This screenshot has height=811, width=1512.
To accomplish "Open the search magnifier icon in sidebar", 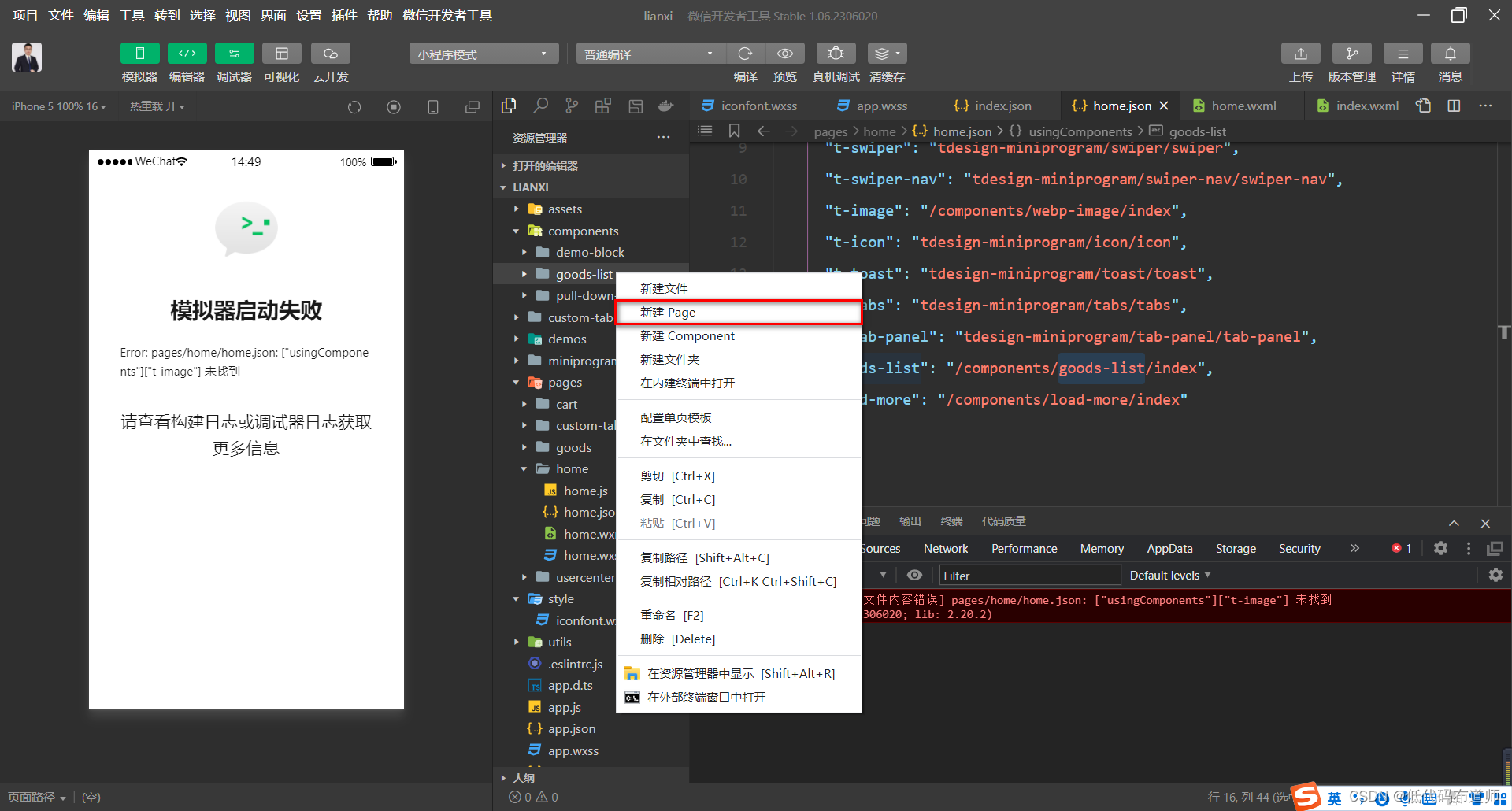I will pyautogui.click(x=540, y=106).
